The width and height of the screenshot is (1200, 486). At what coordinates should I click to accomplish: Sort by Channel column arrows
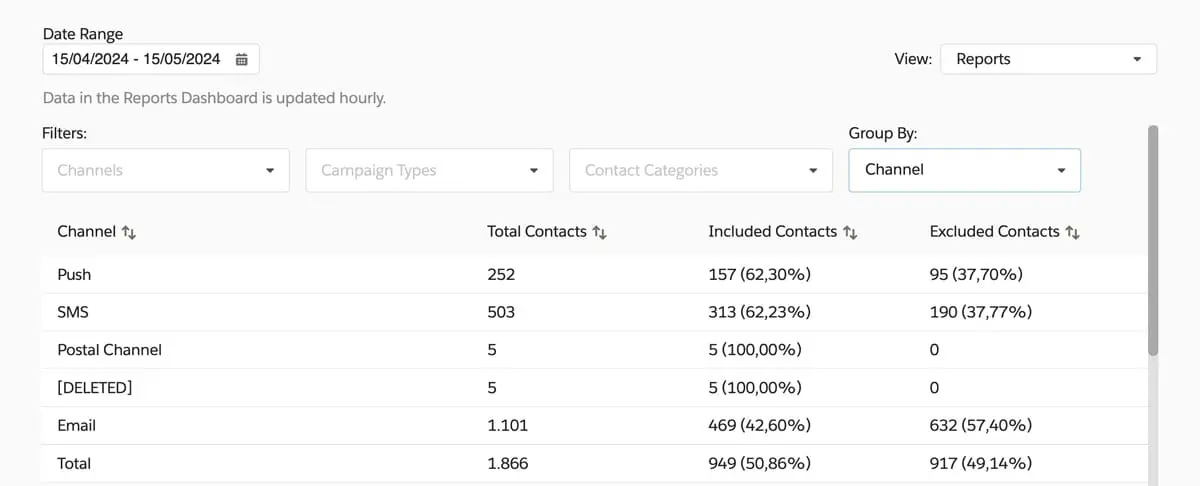(128, 232)
